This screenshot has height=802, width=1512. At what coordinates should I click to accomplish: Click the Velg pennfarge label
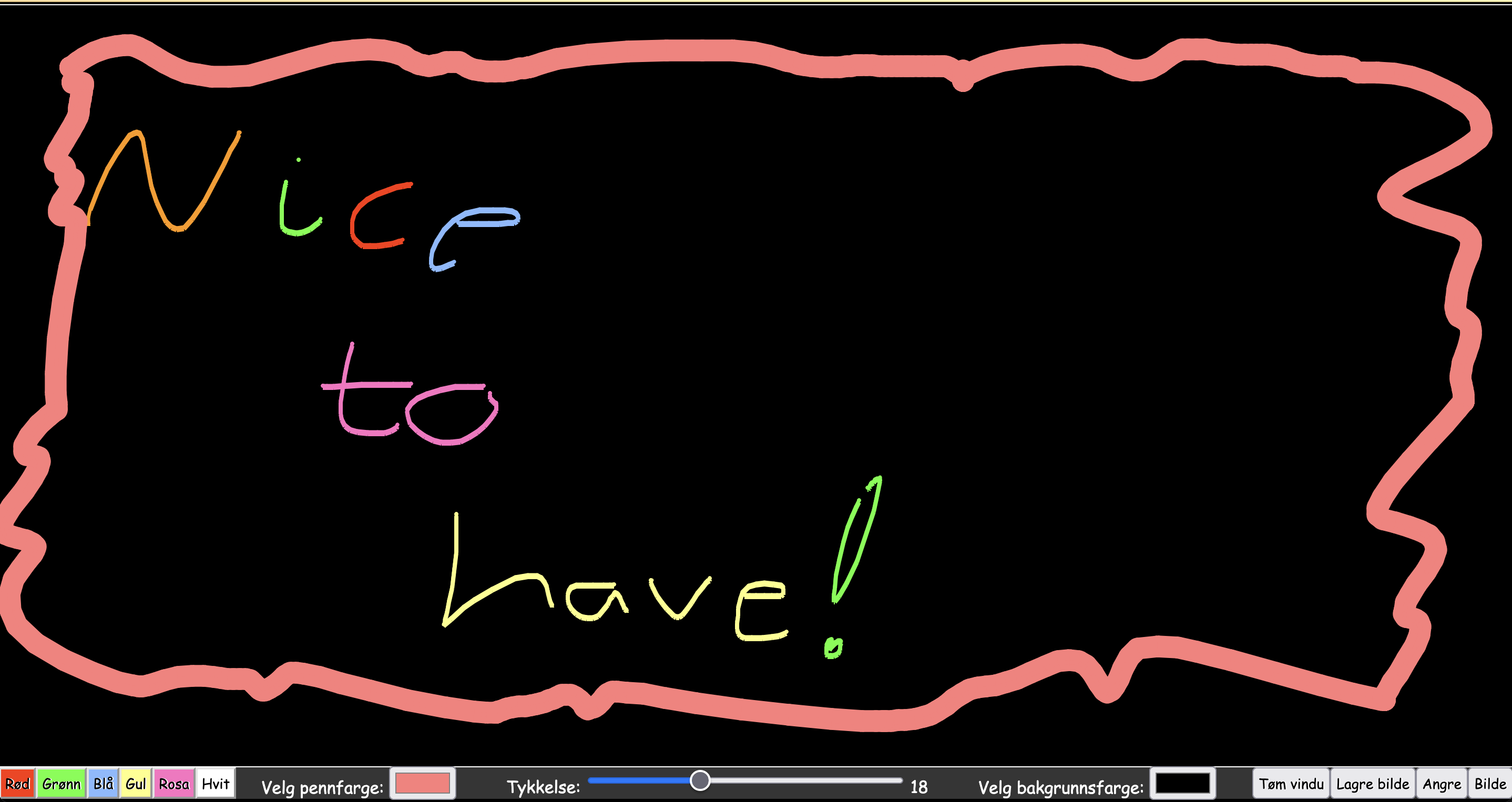[x=322, y=787]
